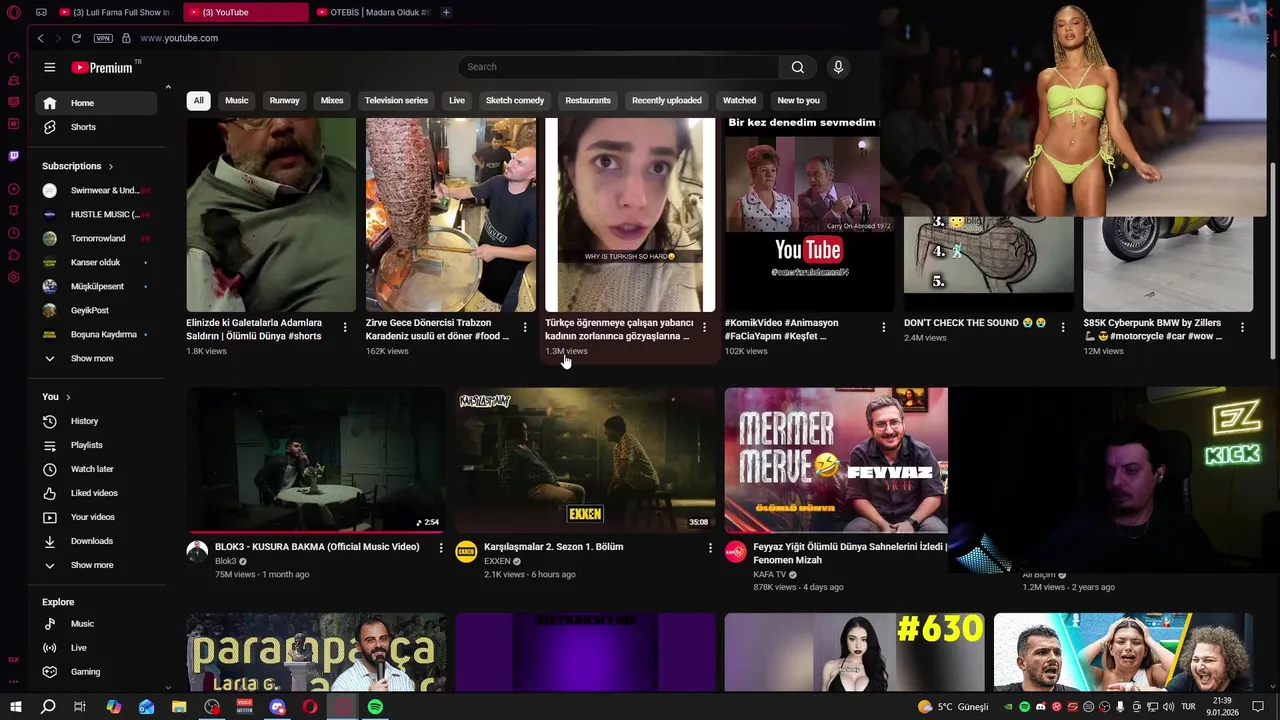Switch to the Luli Fama Full Show tab
Image resolution: width=1280 pixels, height=720 pixels.
115,12
